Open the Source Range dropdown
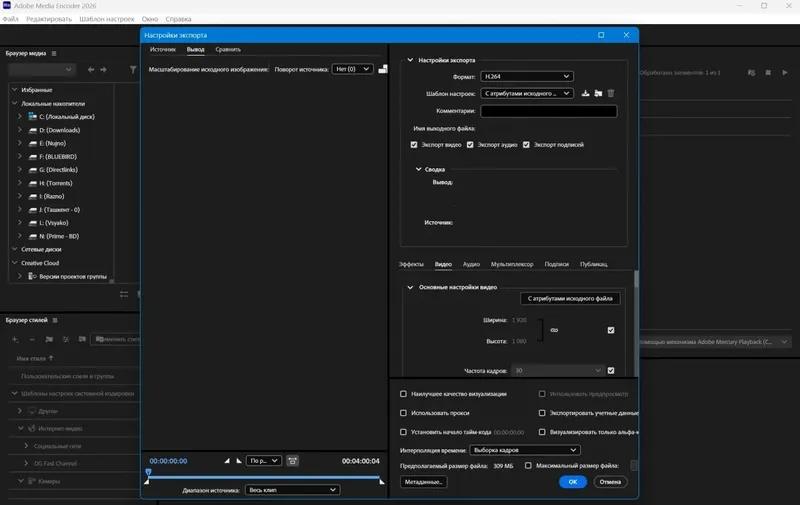Screen dimensions: 800x505 (292, 490)
